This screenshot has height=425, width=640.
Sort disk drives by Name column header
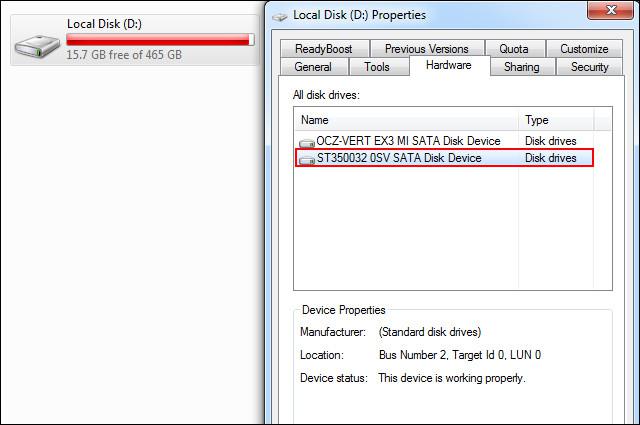[x=407, y=120]
